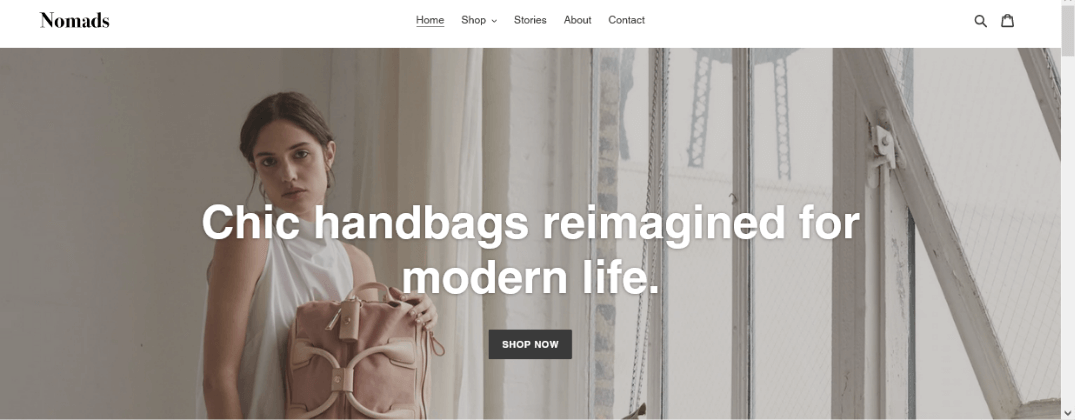Go to the Home menu item
The width and height of the screenshot is (1075, 420).
[430, 20]
